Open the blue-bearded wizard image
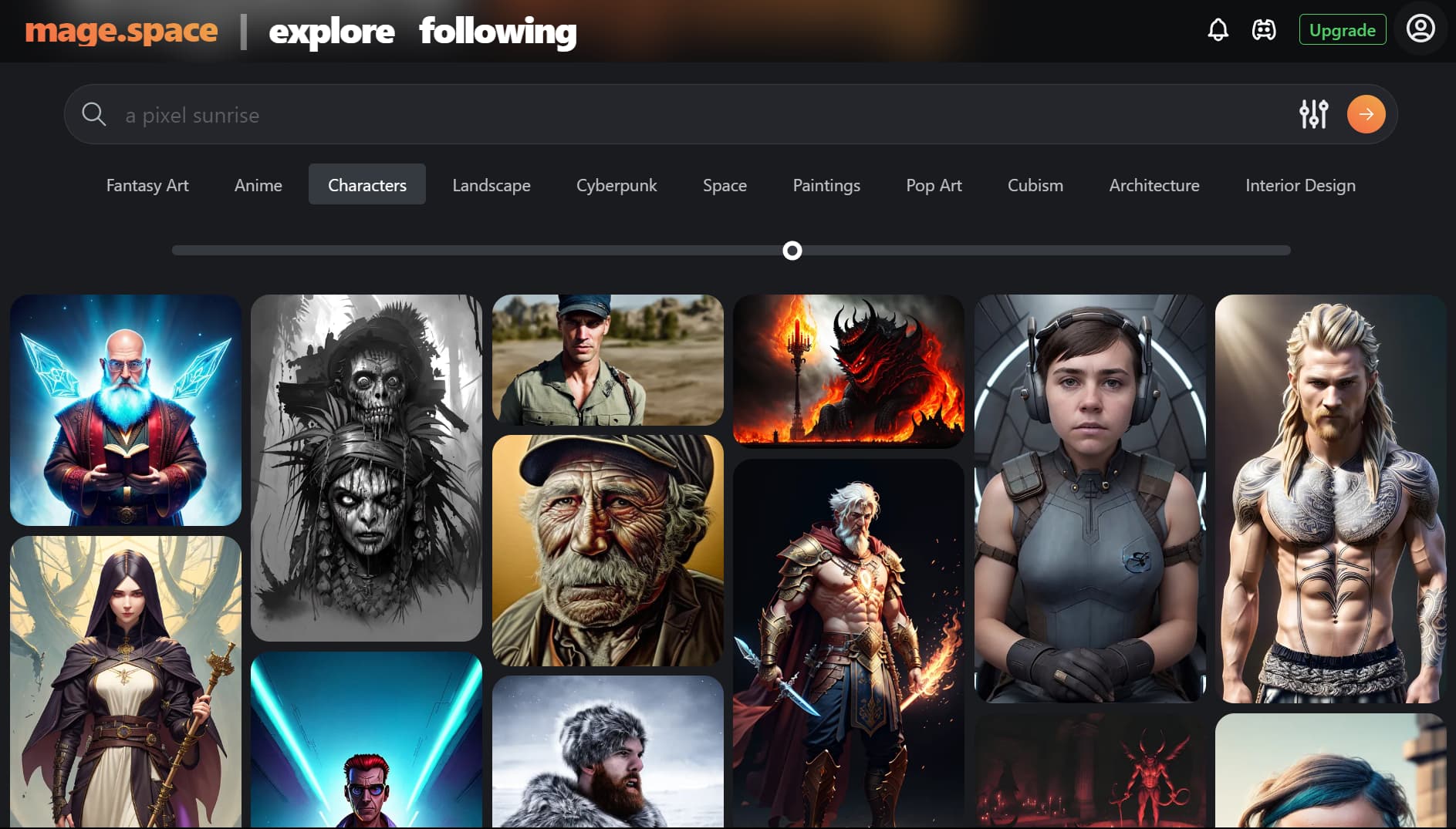Screen dimensions: 1456x829 point(126,410)
